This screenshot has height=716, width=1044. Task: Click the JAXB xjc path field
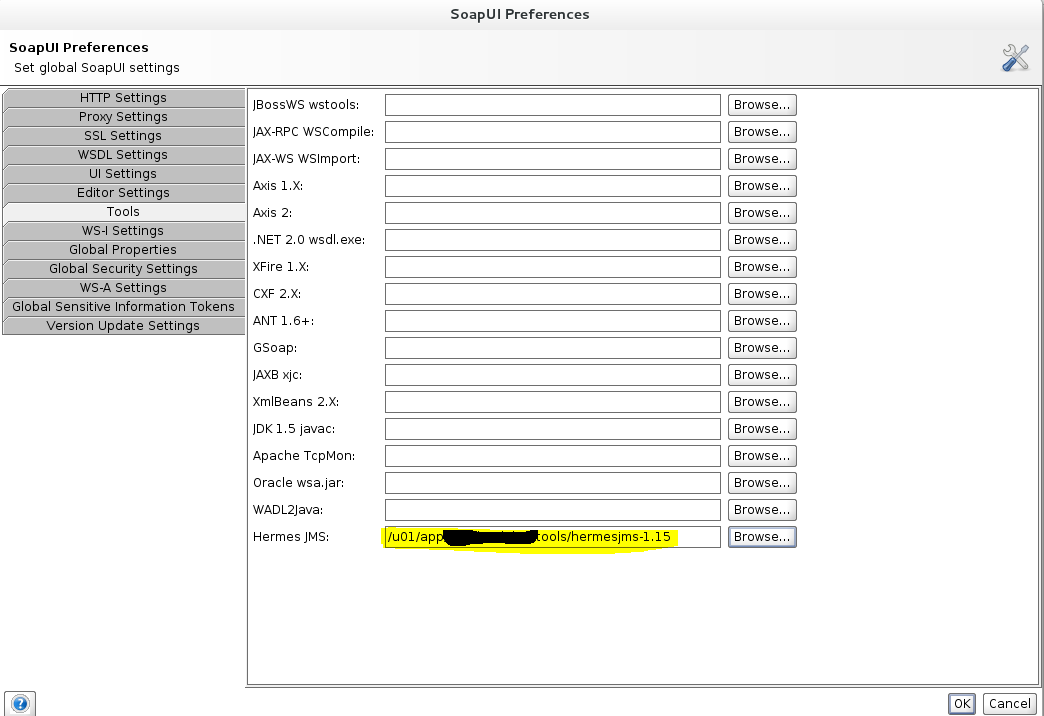(x=553, y=374)
